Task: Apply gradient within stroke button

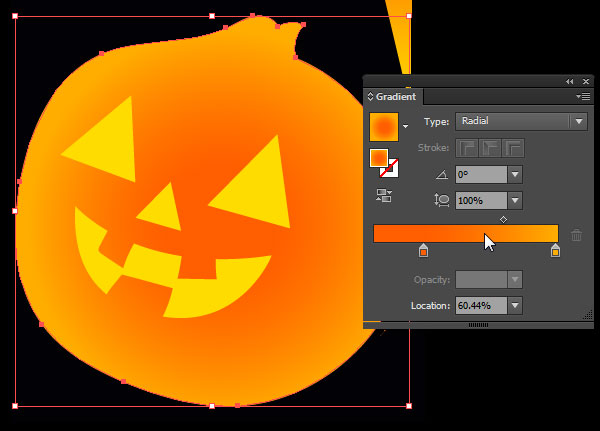Action: click(x=466, y=148)
